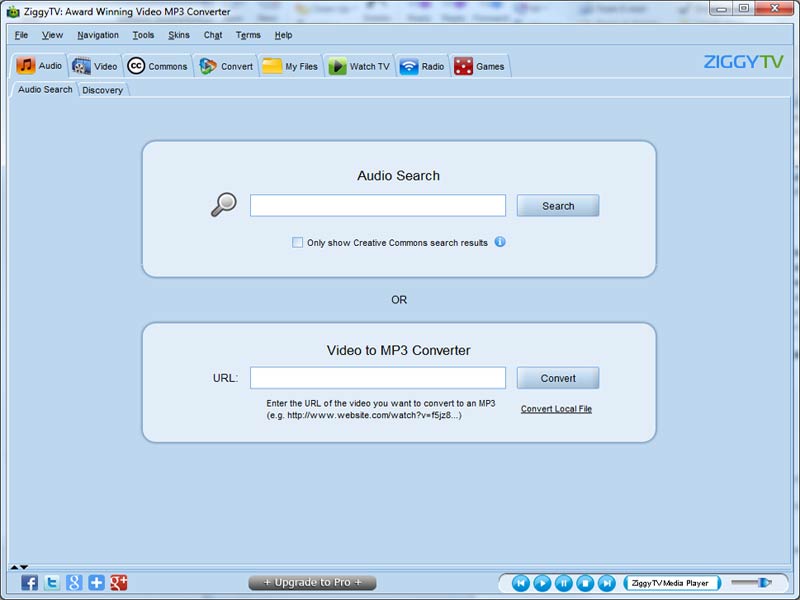This screenshot has height=600, width=800.
Task: Click the magnifying glass icon in Audio Search
Action: click(x=224, y=205)
